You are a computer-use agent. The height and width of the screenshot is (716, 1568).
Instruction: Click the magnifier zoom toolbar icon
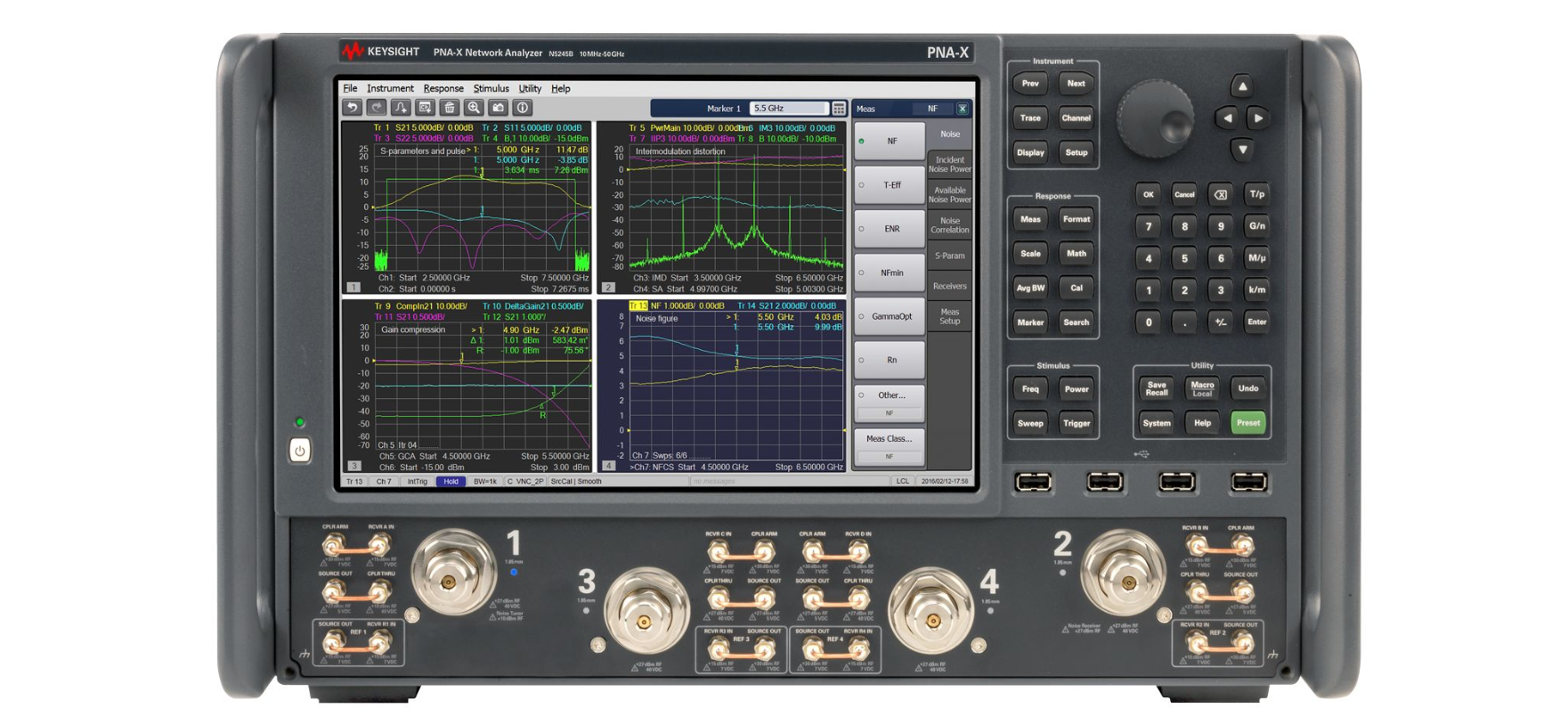tap(474, 108)
